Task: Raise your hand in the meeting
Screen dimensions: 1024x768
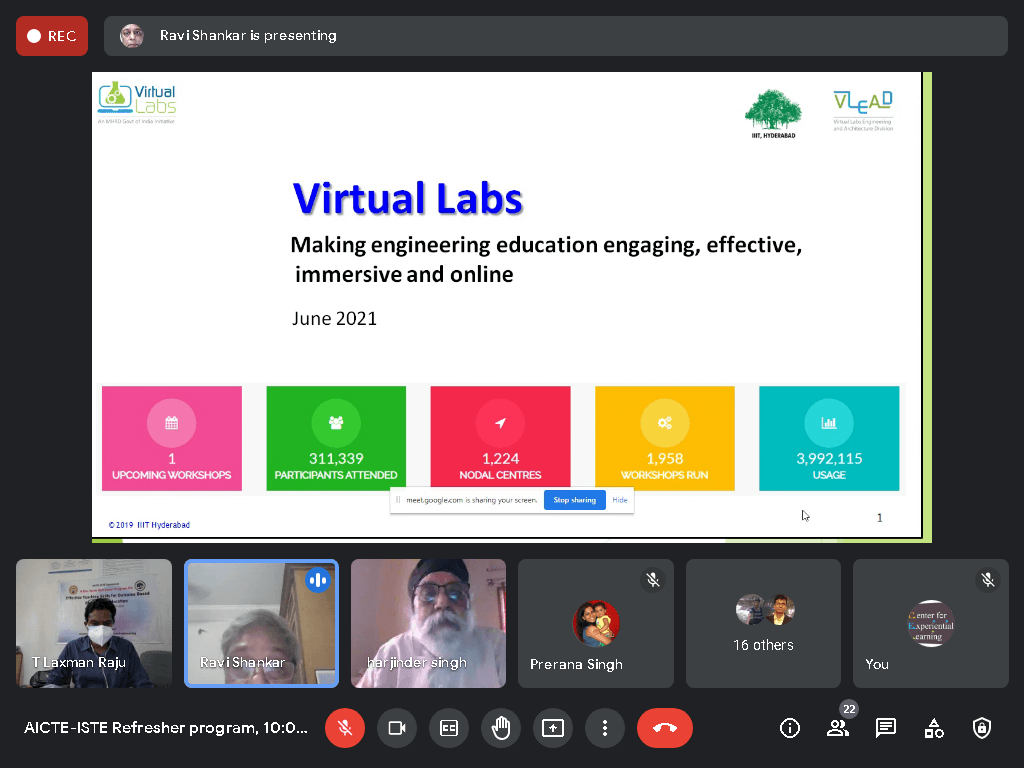Action: point(501,728)
